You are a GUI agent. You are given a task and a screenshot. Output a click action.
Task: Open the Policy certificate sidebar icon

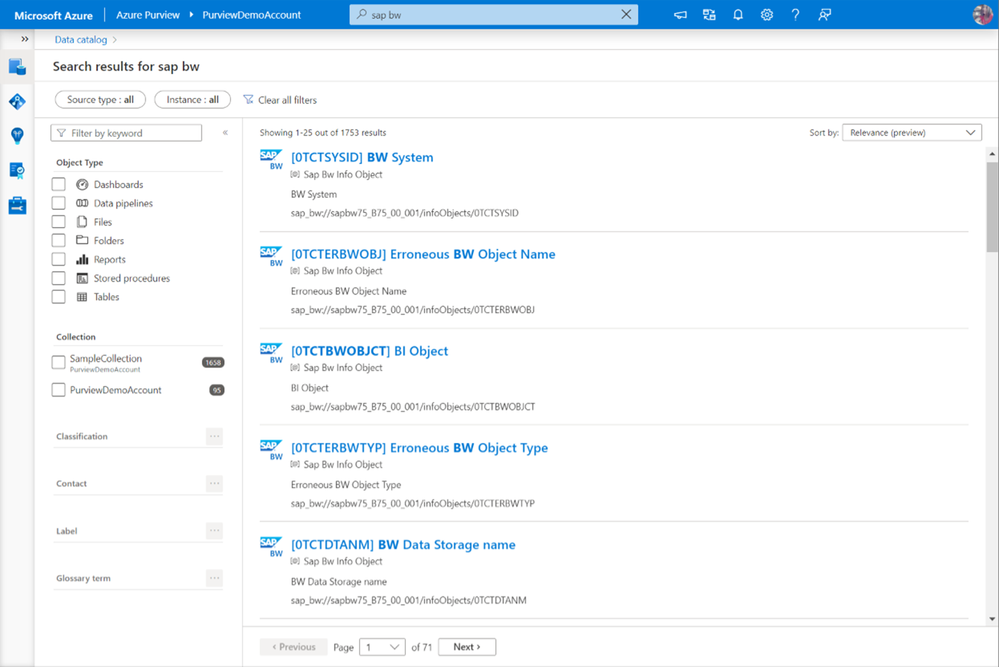17,170
